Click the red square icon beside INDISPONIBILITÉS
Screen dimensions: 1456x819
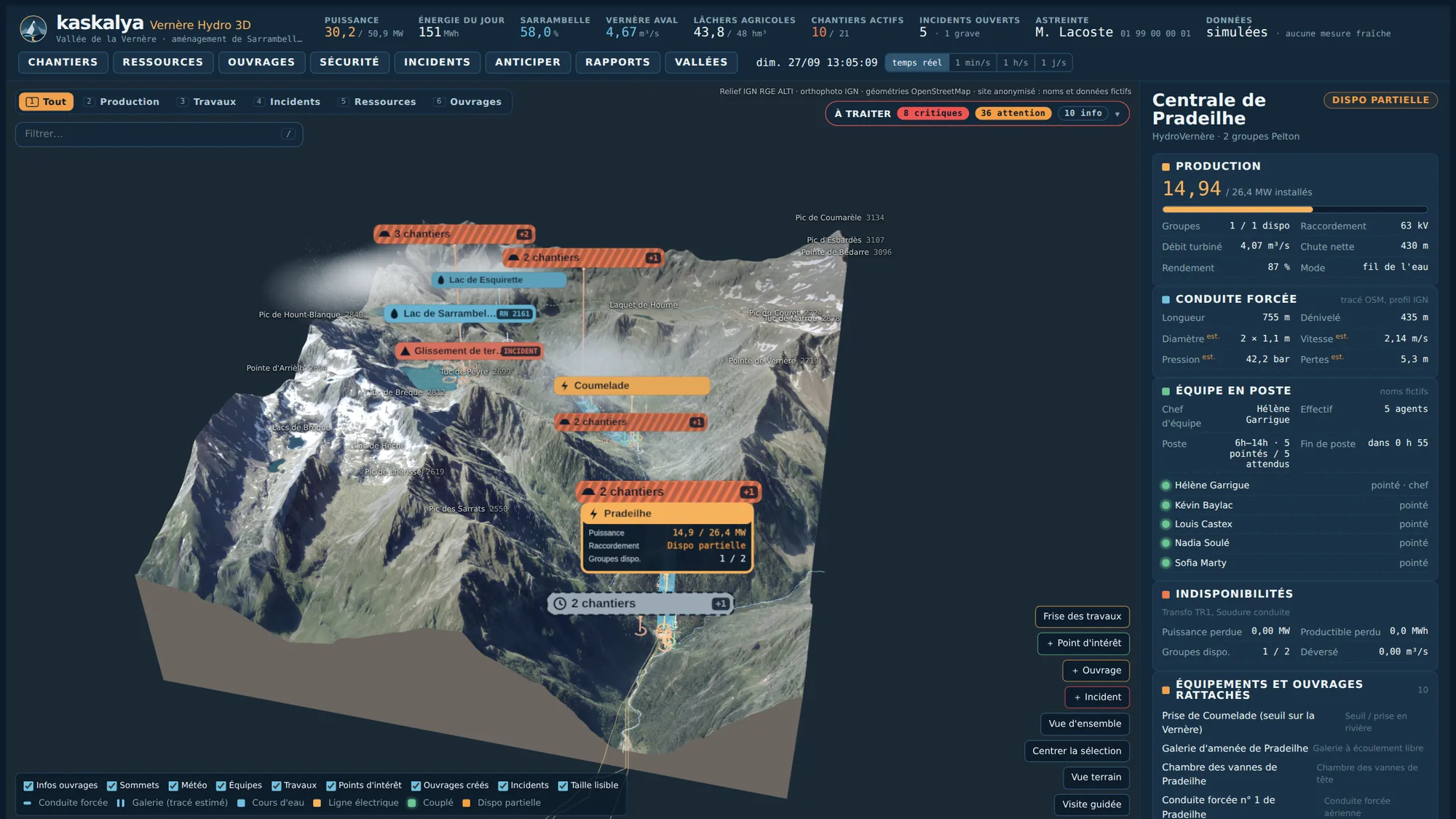[1166, 594]
